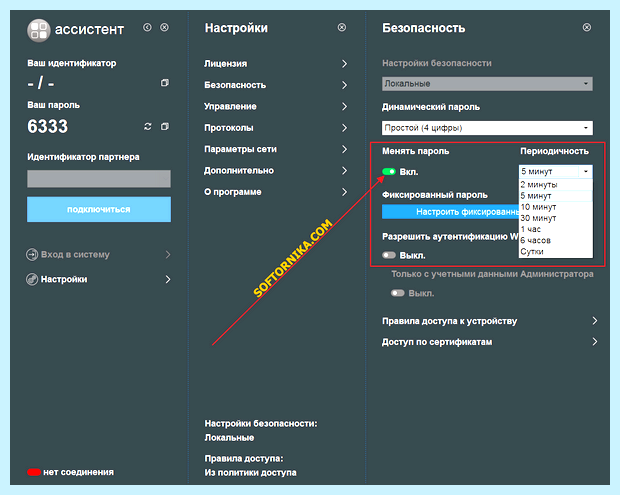
Task: Click the Assistant app logo icon
Action: 38,30
